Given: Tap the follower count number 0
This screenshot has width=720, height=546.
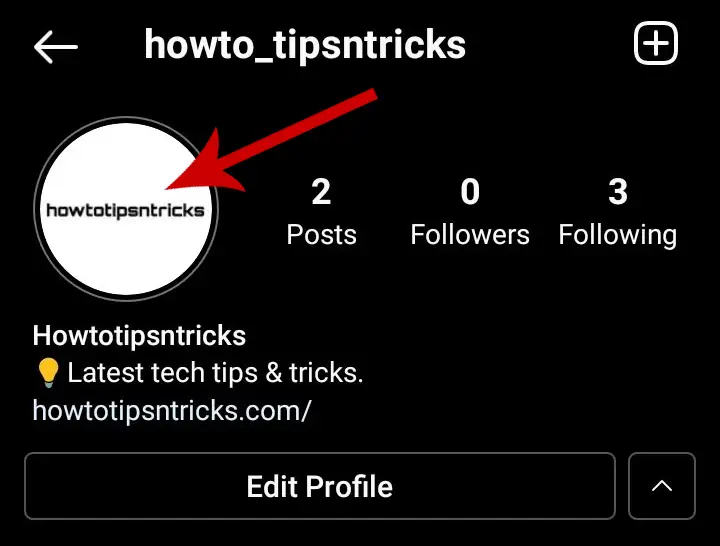Looking at the screenshot, I should pos(470,191).
